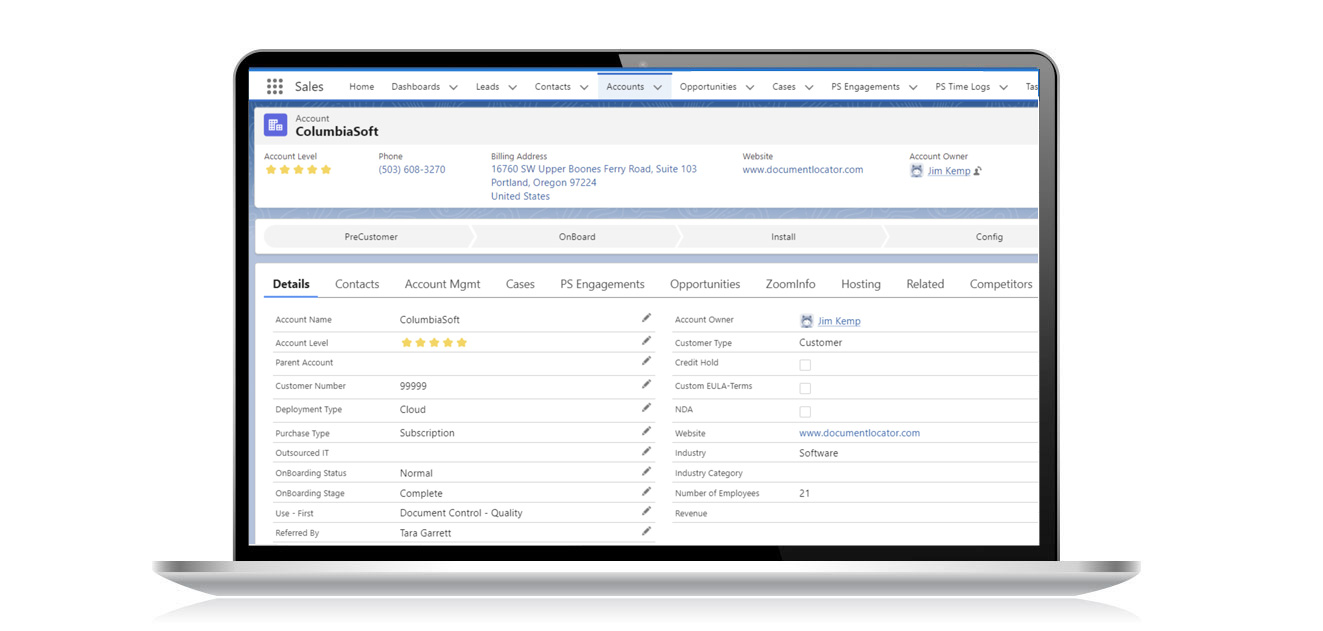1323x631 pixels.
Task: Open the App Launcher grid icon
Action: (274, 87)
